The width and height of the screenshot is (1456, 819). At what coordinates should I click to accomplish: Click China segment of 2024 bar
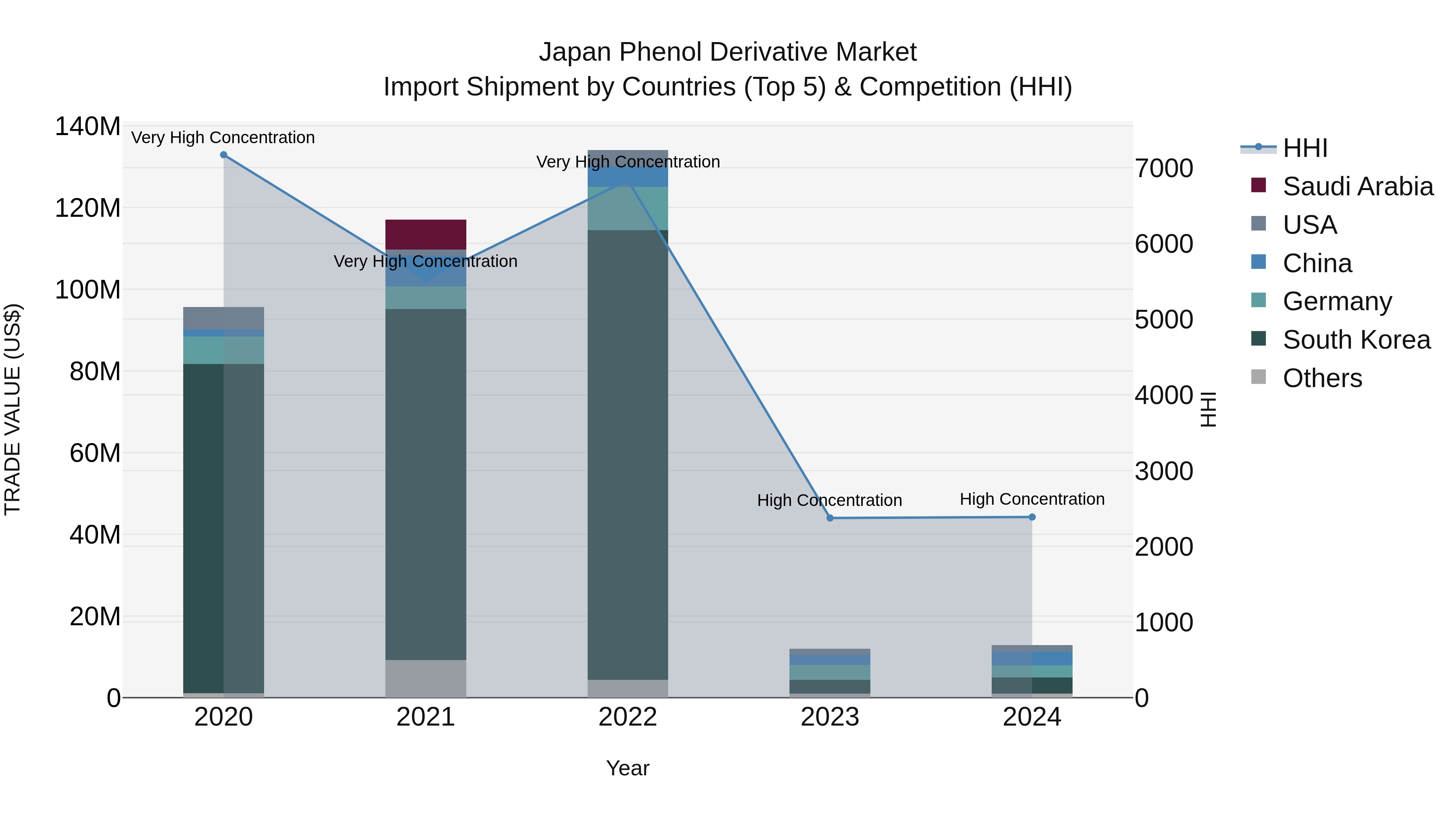pyautogui.click(x=1032, y=658)
